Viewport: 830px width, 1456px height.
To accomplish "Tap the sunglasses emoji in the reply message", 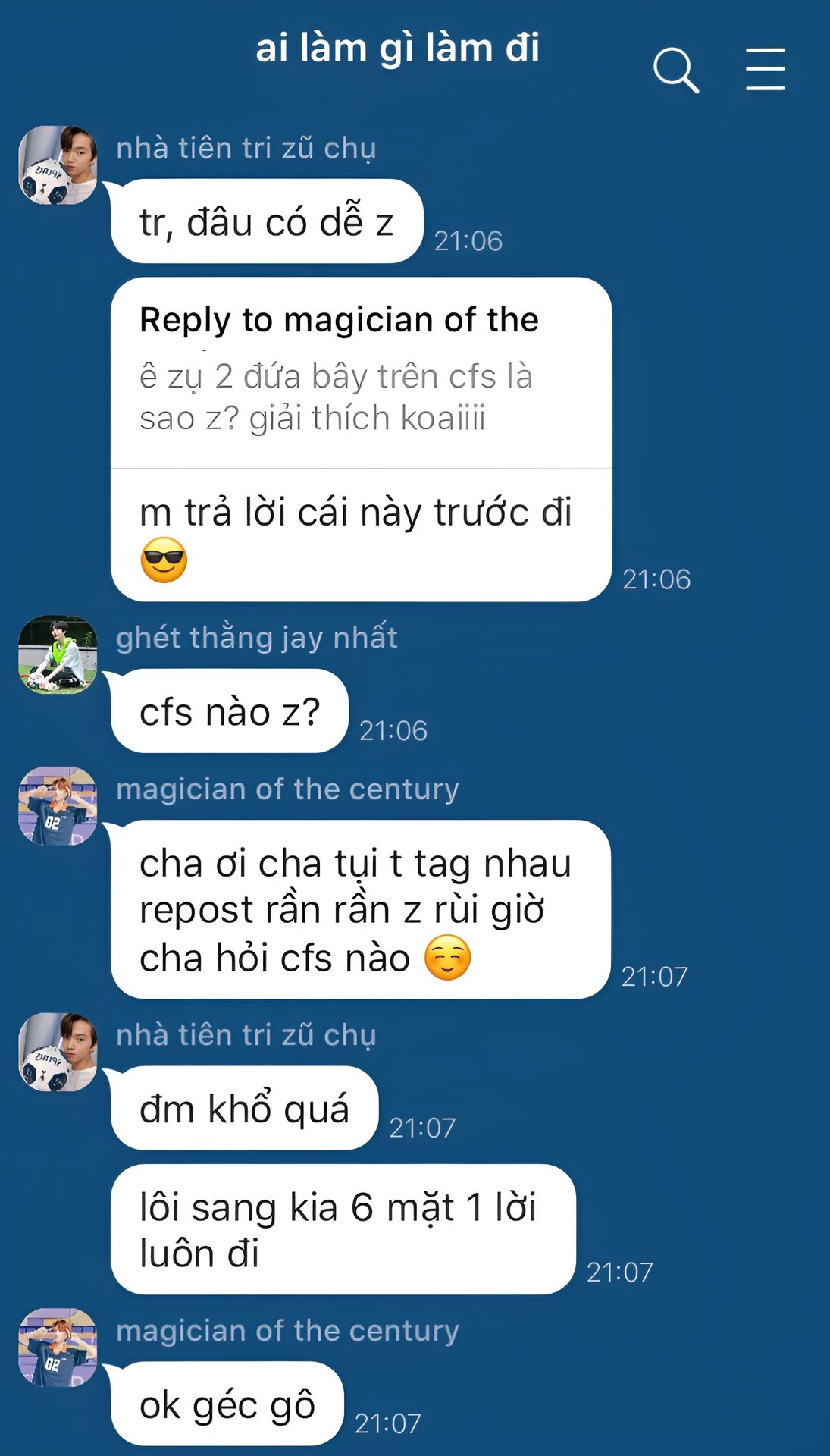I will click(x=164, y=561).
